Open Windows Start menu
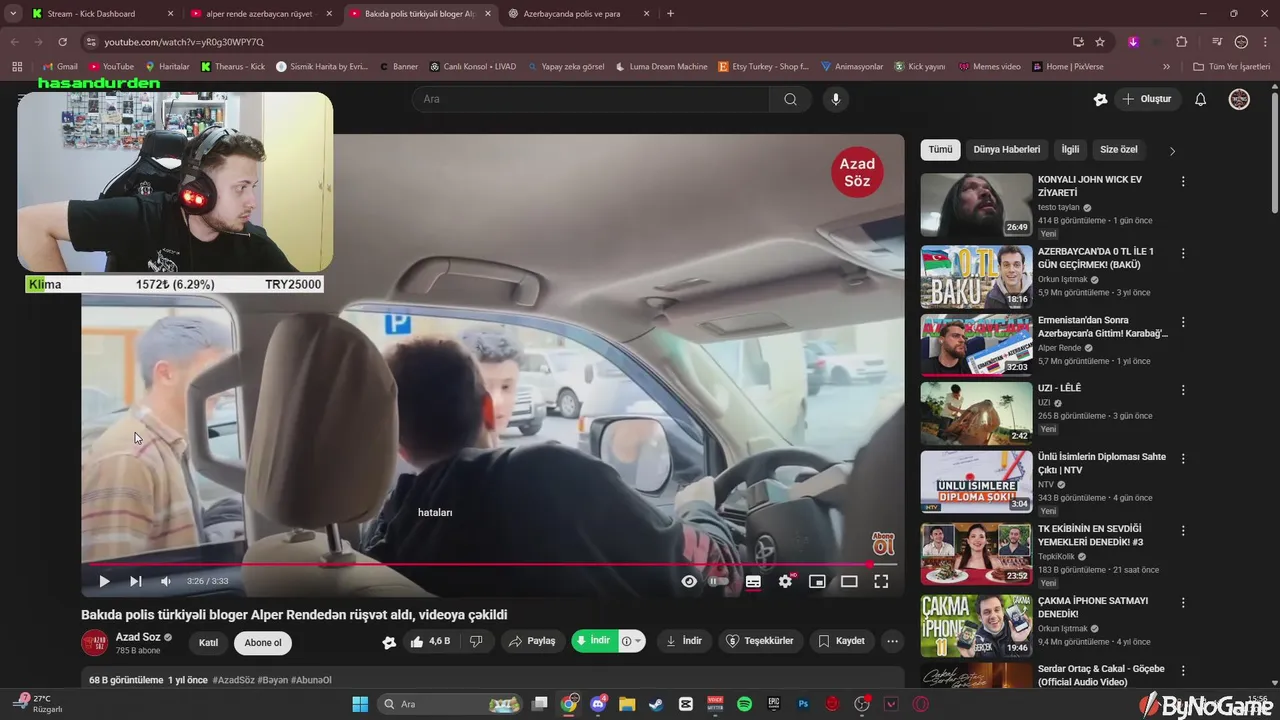The width and height of the screenshot is (1280, 720). pyautogui.click(x=360, y=704)
